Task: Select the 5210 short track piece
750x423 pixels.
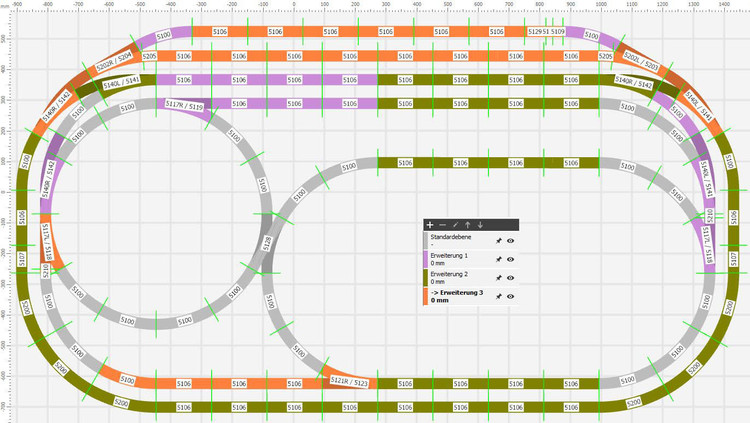Action: (45, 271)
